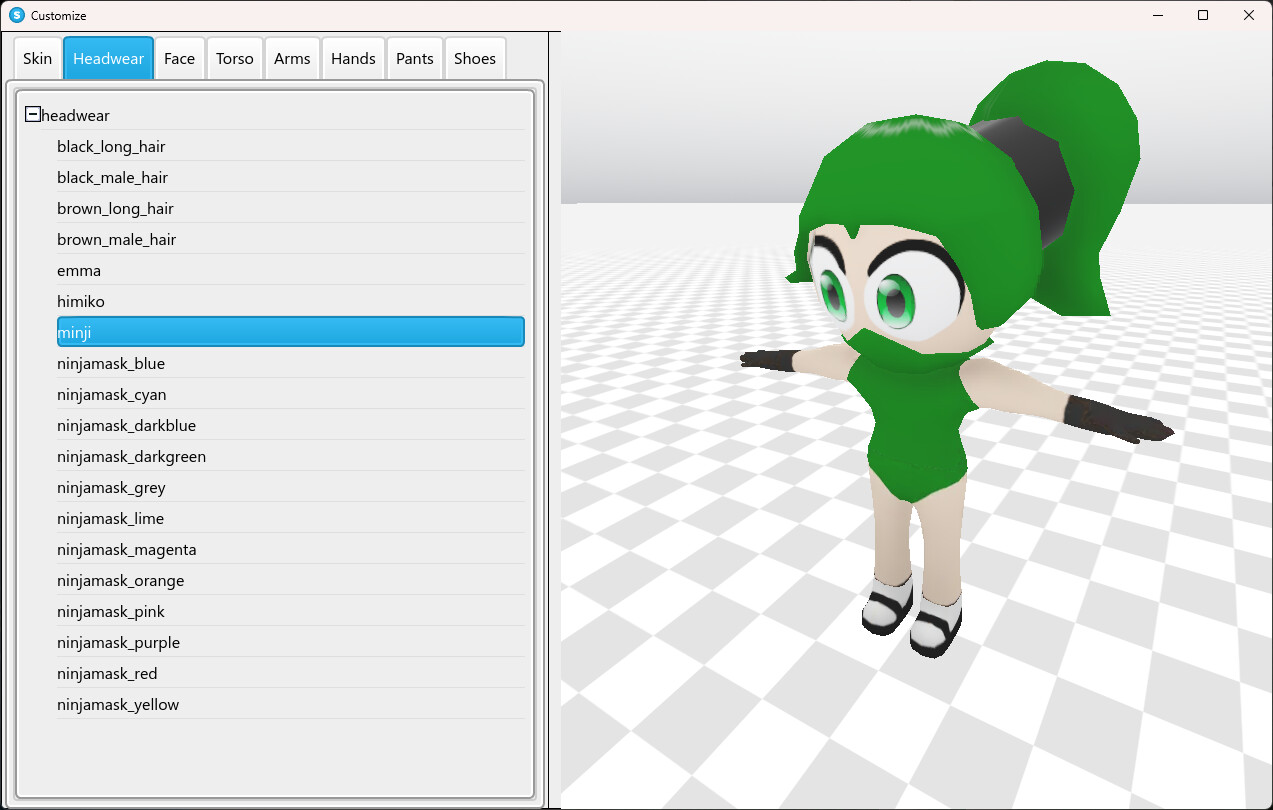Image resolution: width=1273 pixels, height=810 pixels.
Task: Select the Pants tab
Action: (414, 58)
